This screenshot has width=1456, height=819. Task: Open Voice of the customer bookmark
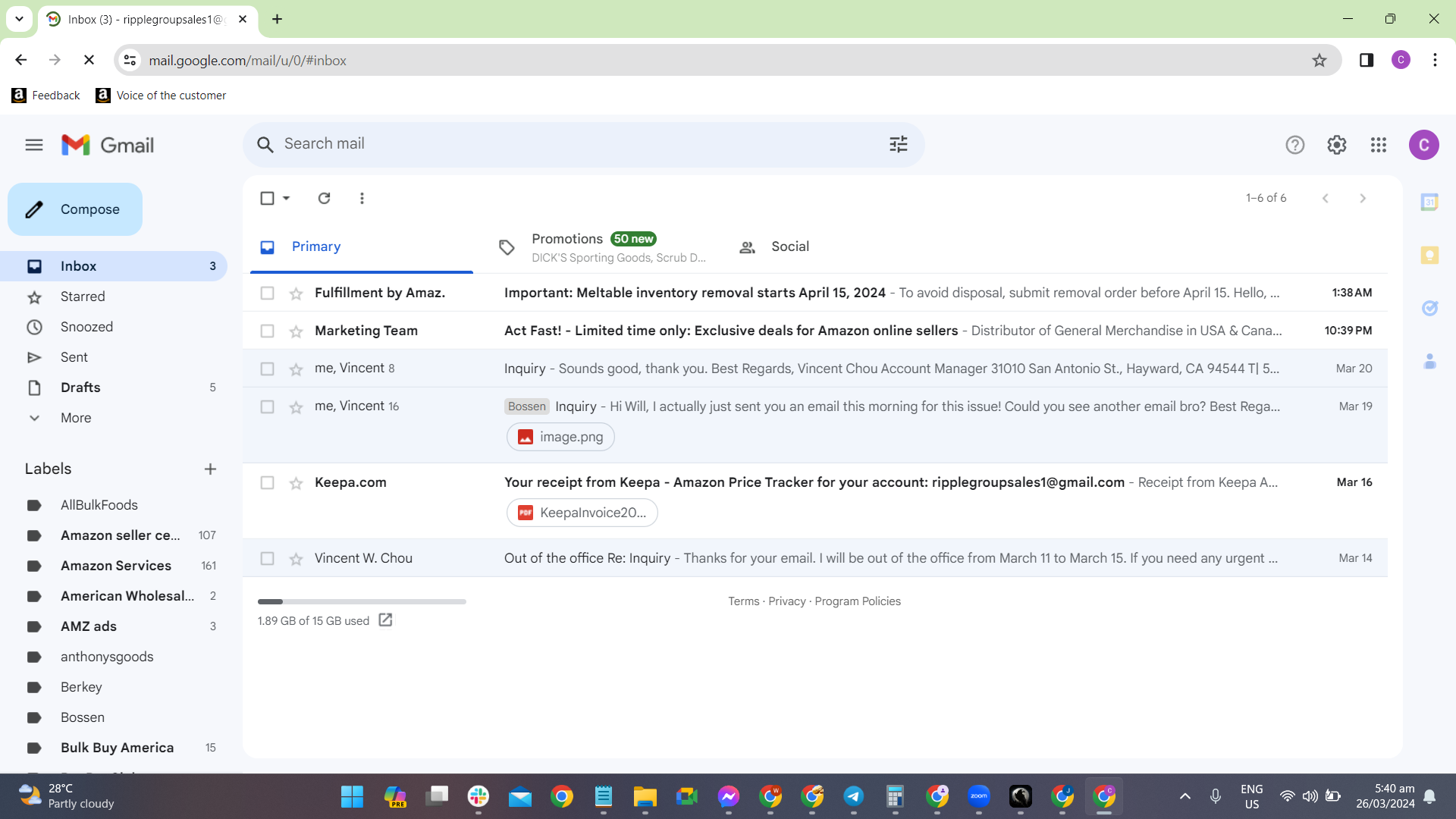point(162,96)
